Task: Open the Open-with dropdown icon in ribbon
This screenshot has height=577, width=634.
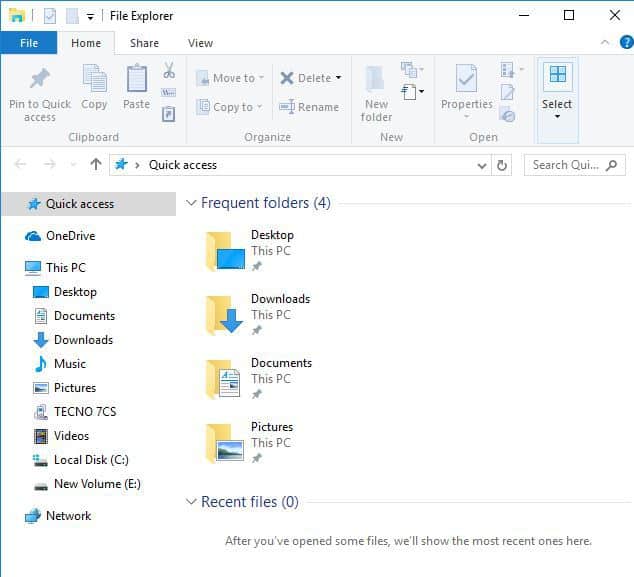Action: coord(512,70)
